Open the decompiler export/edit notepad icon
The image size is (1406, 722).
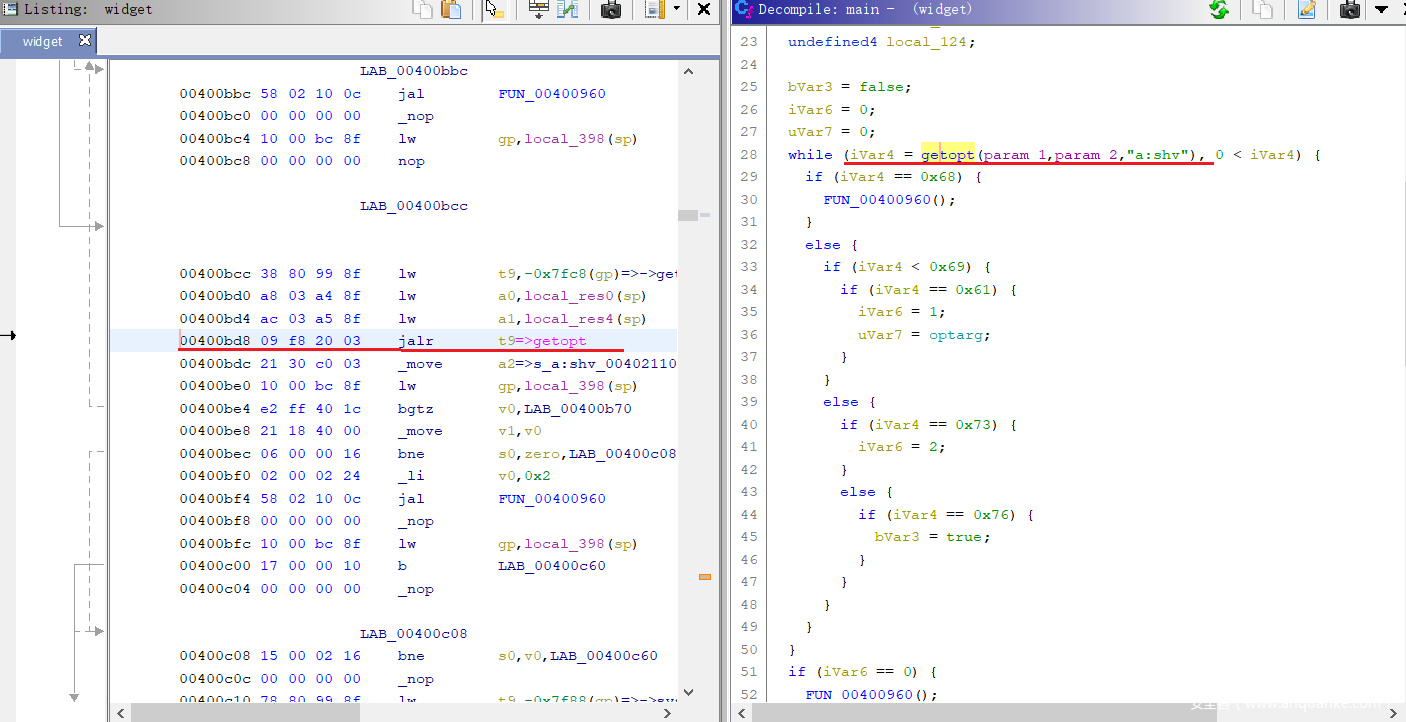pyautogui.click(x=1307, y=10)
